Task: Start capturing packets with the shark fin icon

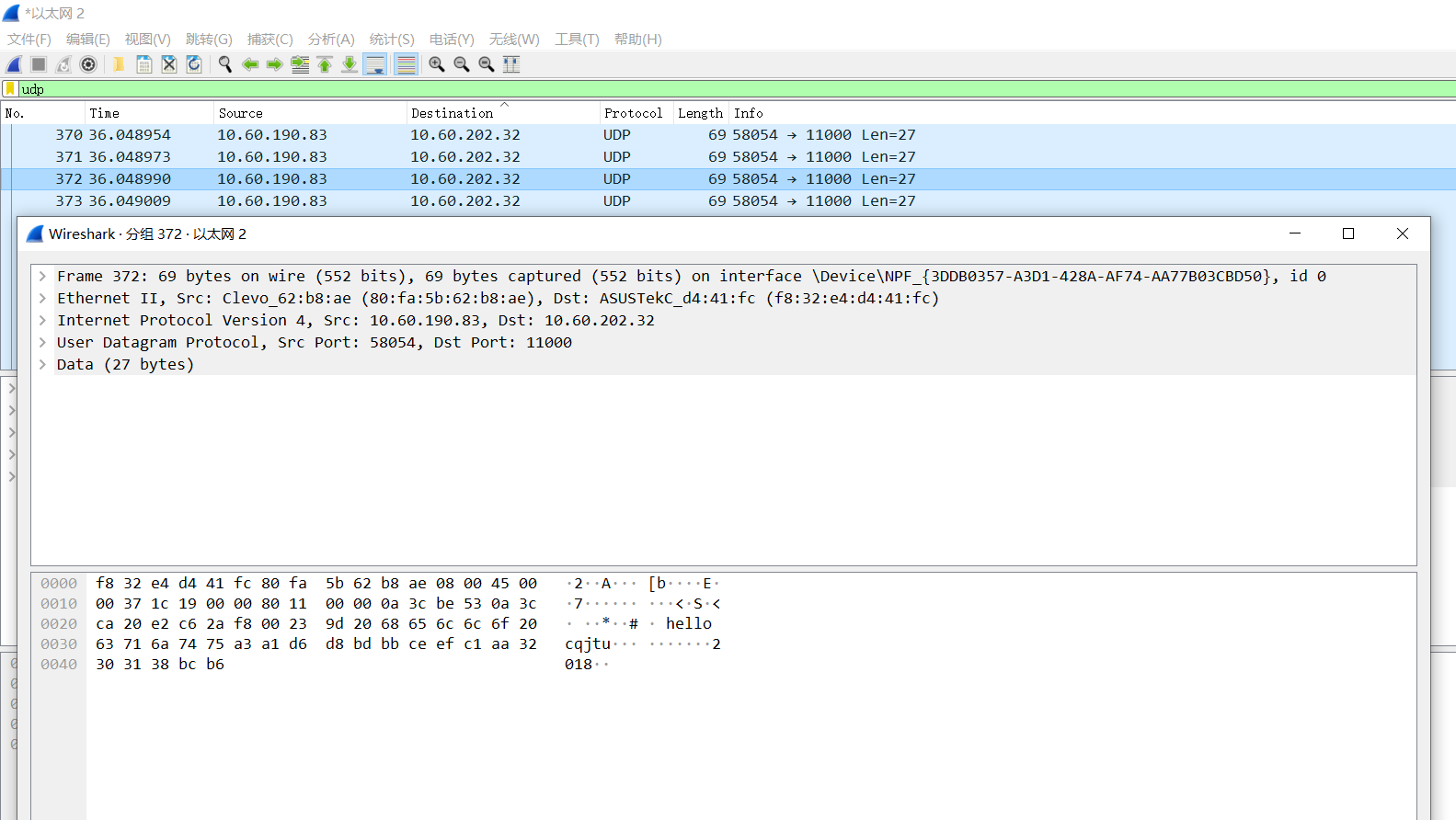Action: [x=14, y=64]
